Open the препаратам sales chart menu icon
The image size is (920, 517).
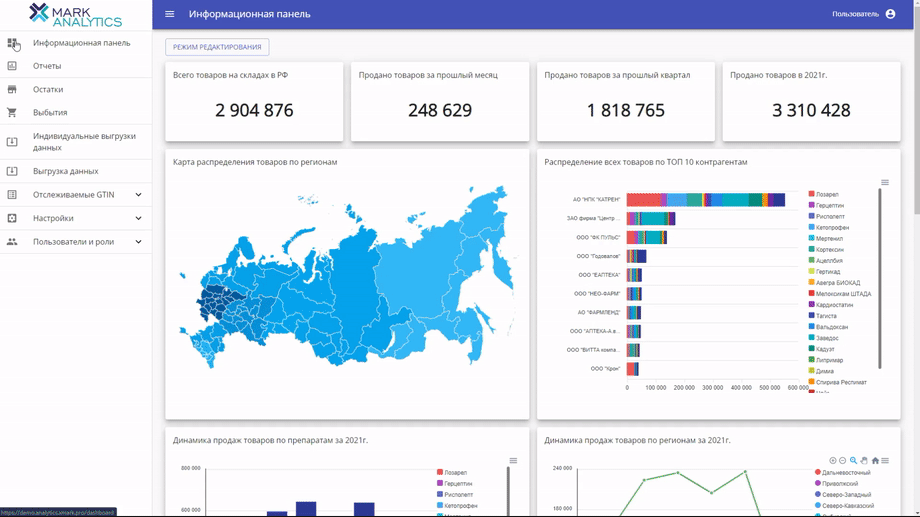[513, 461]
